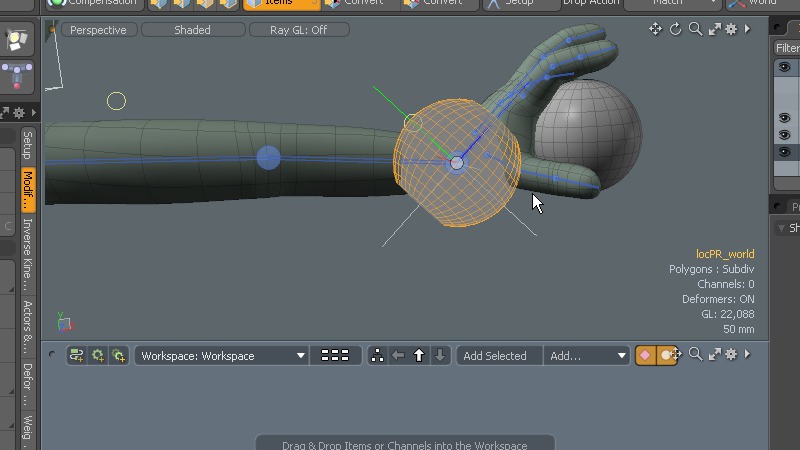Toggle visibility eye of the highlighted bottom item

pyautogui.click(x=785, y=152)
